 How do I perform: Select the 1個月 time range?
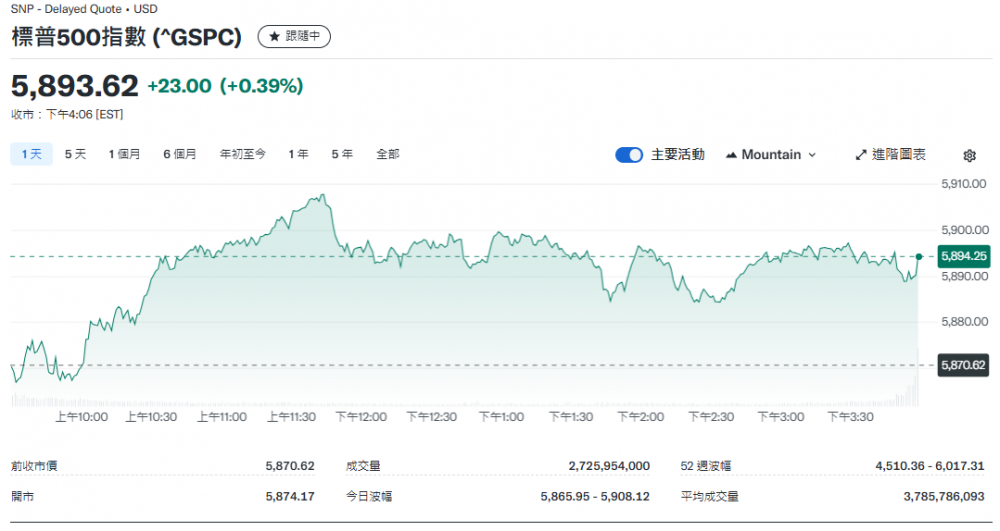point(124,154)
